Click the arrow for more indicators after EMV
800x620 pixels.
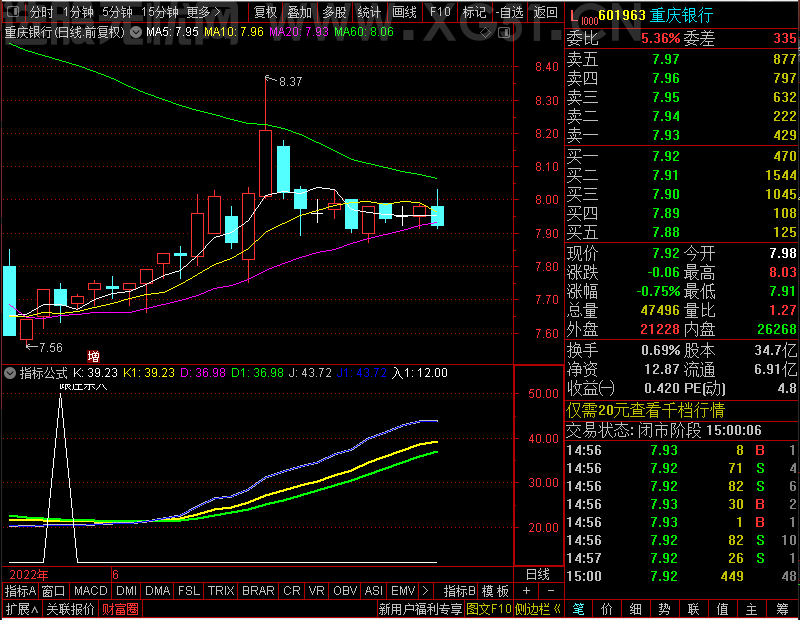(x=426, y=591)
